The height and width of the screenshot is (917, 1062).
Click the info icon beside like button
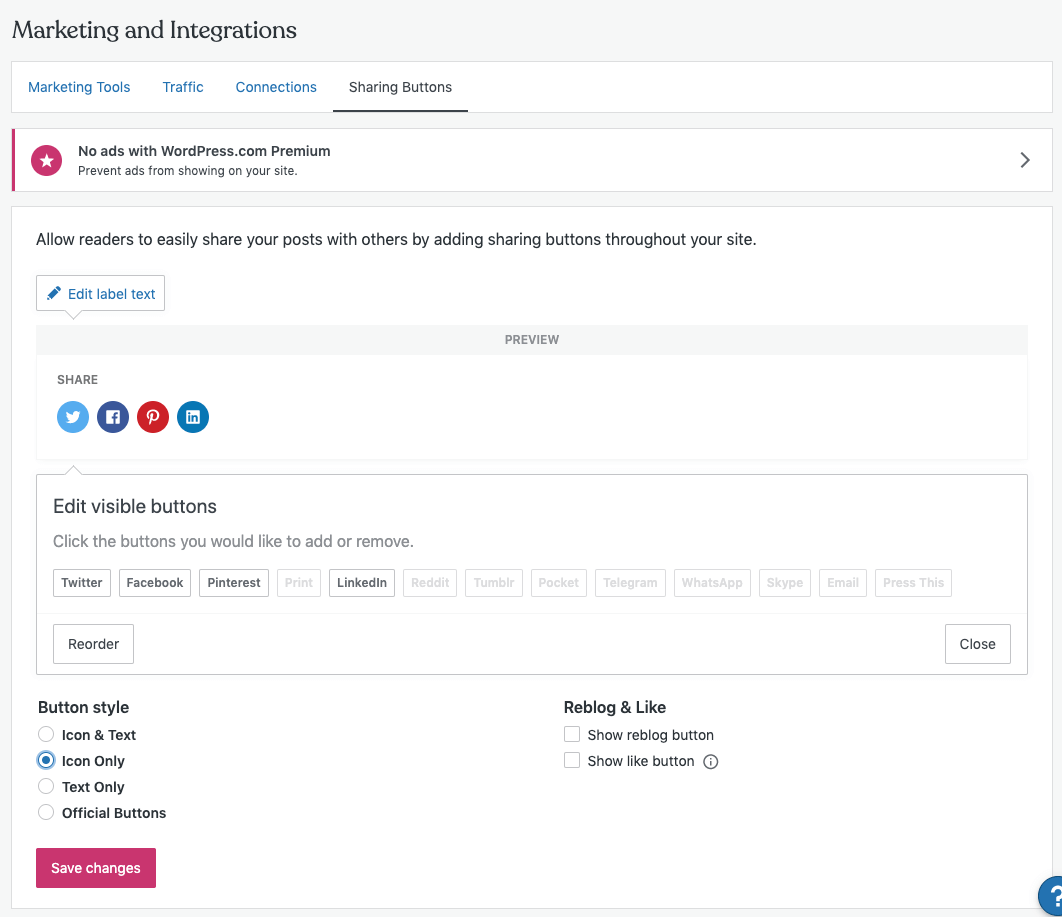[x=711, y=762]
